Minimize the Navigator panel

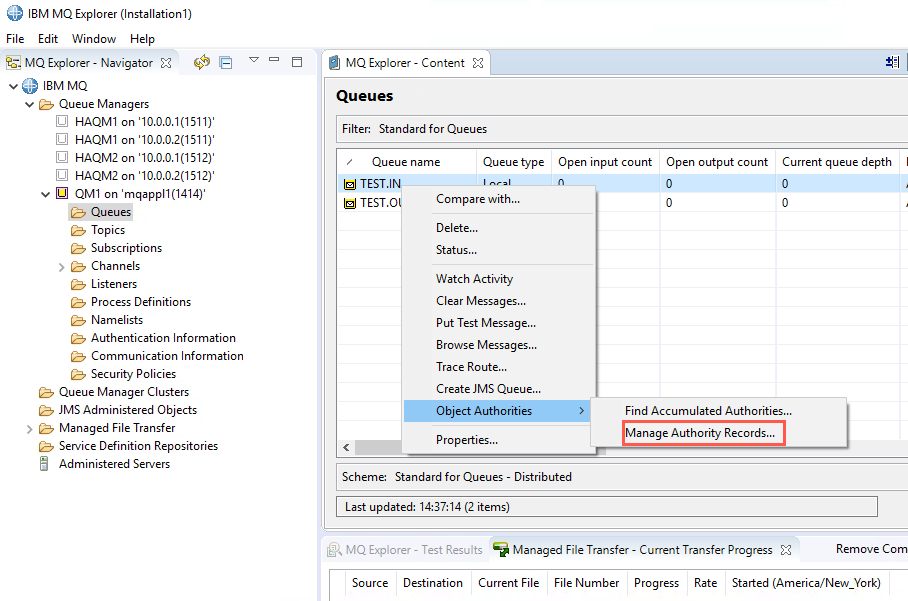point(274,60)
